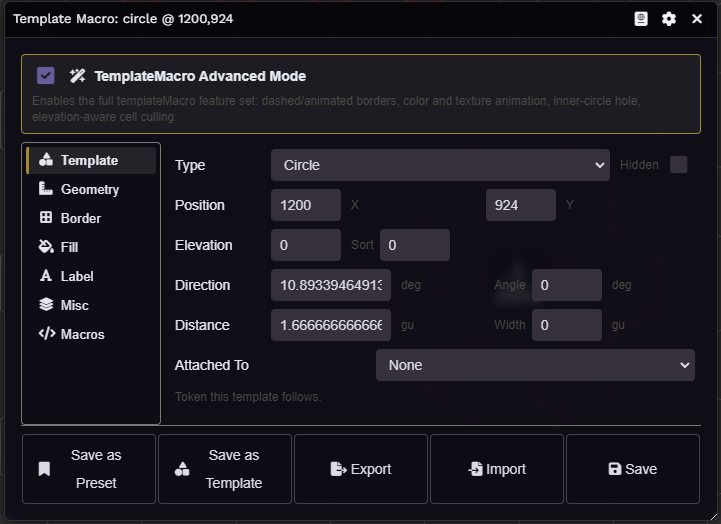Export the template

pos(361,469)
